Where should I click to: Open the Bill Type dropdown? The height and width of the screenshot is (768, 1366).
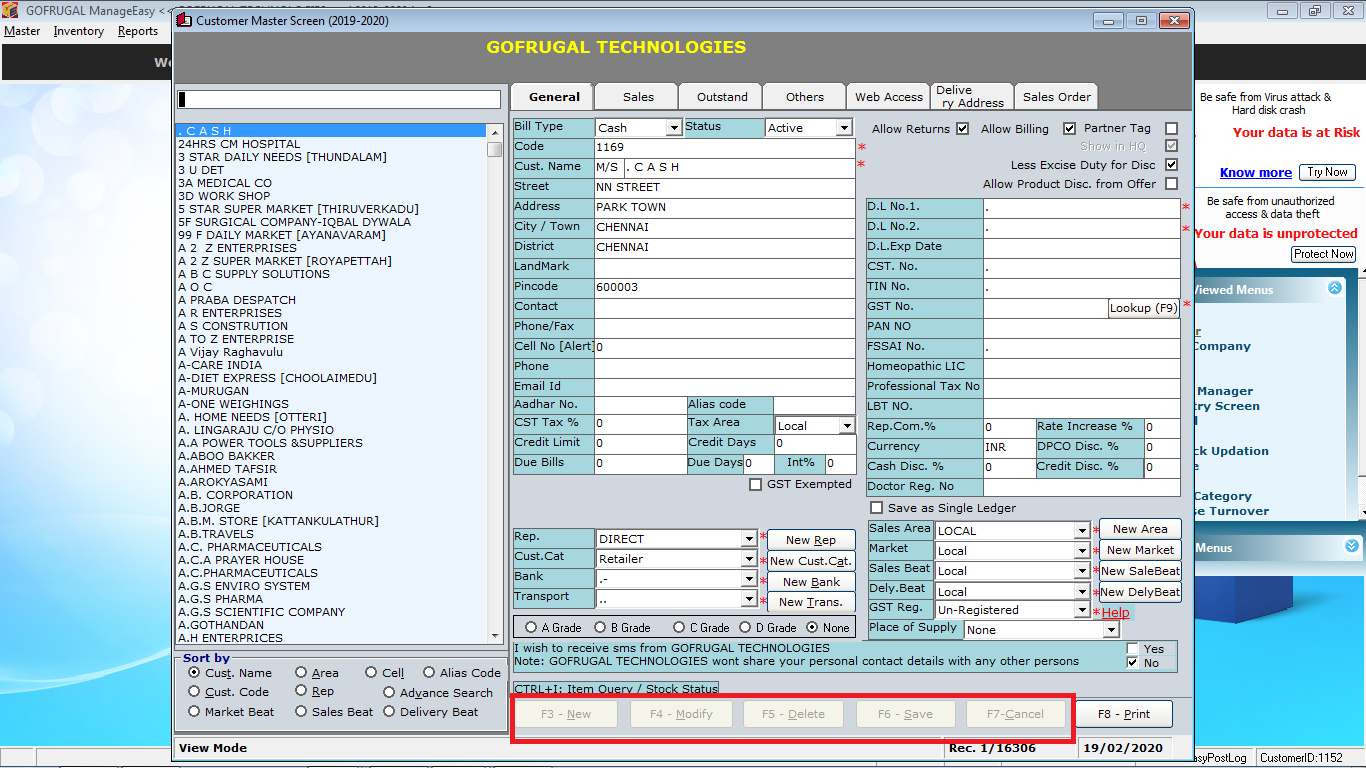(x=673, y=128)
